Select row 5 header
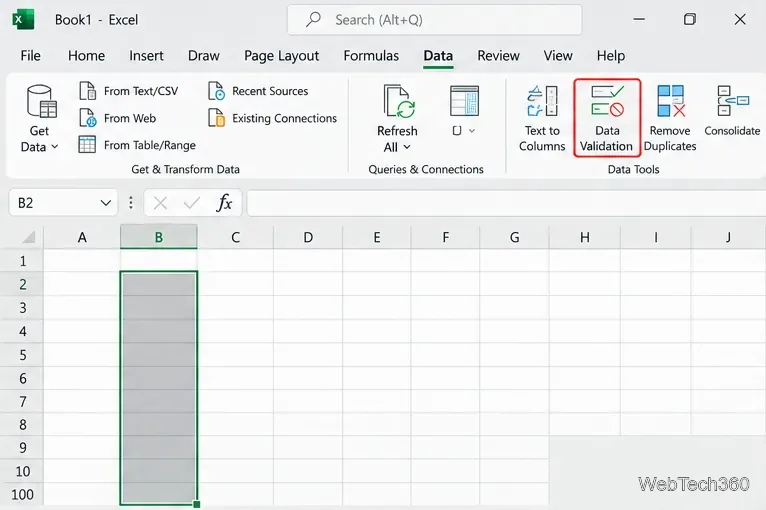 22,355
